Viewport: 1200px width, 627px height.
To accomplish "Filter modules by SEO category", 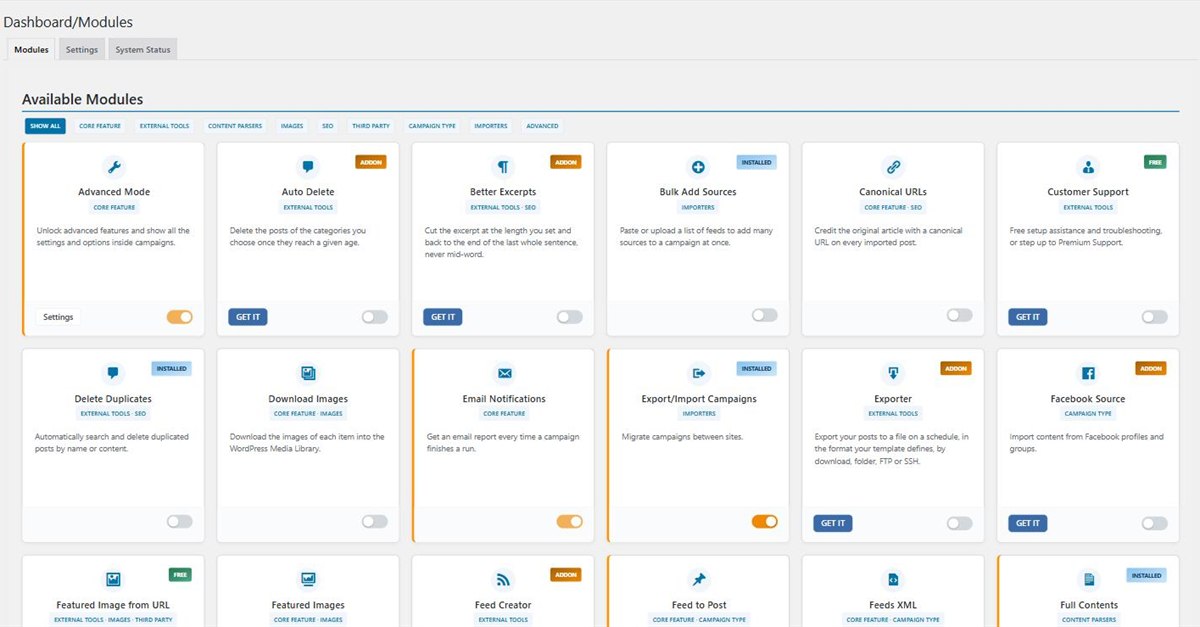I will [x=327, y=127].
